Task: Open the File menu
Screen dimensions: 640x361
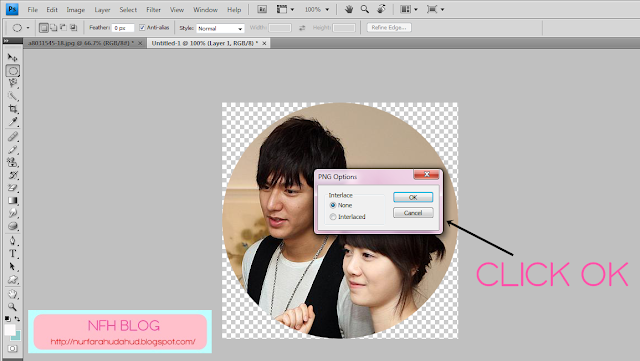Action: click(32, 9)
